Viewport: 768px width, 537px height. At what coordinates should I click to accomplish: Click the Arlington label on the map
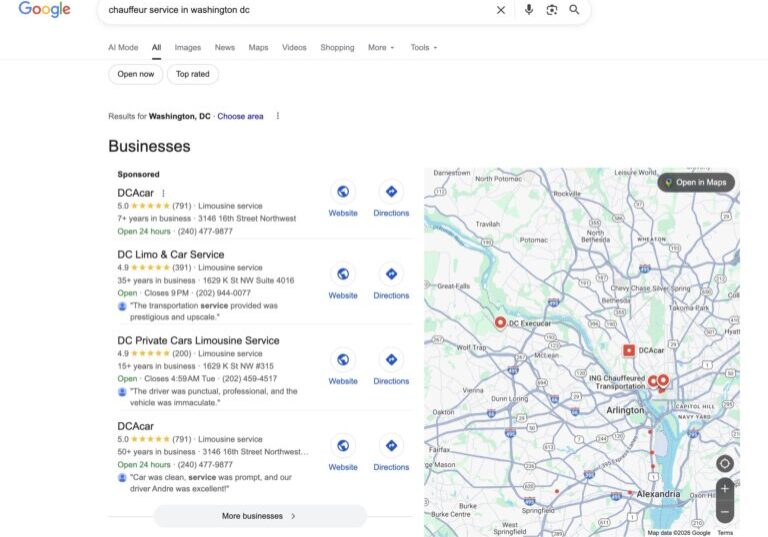(x=625, y=410)
